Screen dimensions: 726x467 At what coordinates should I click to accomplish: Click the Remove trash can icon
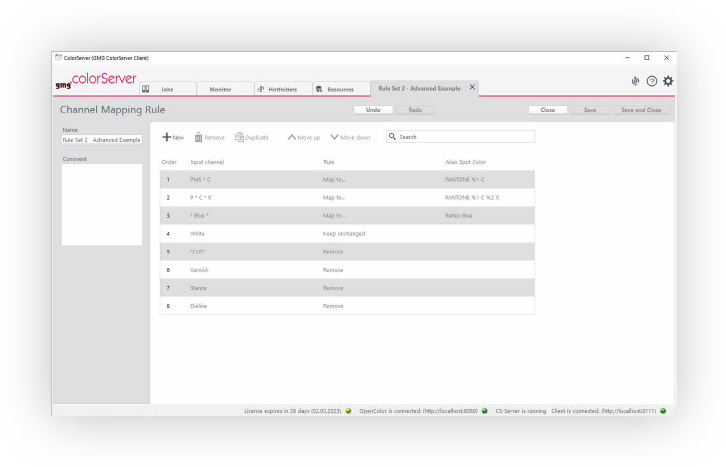pos(198,137)
